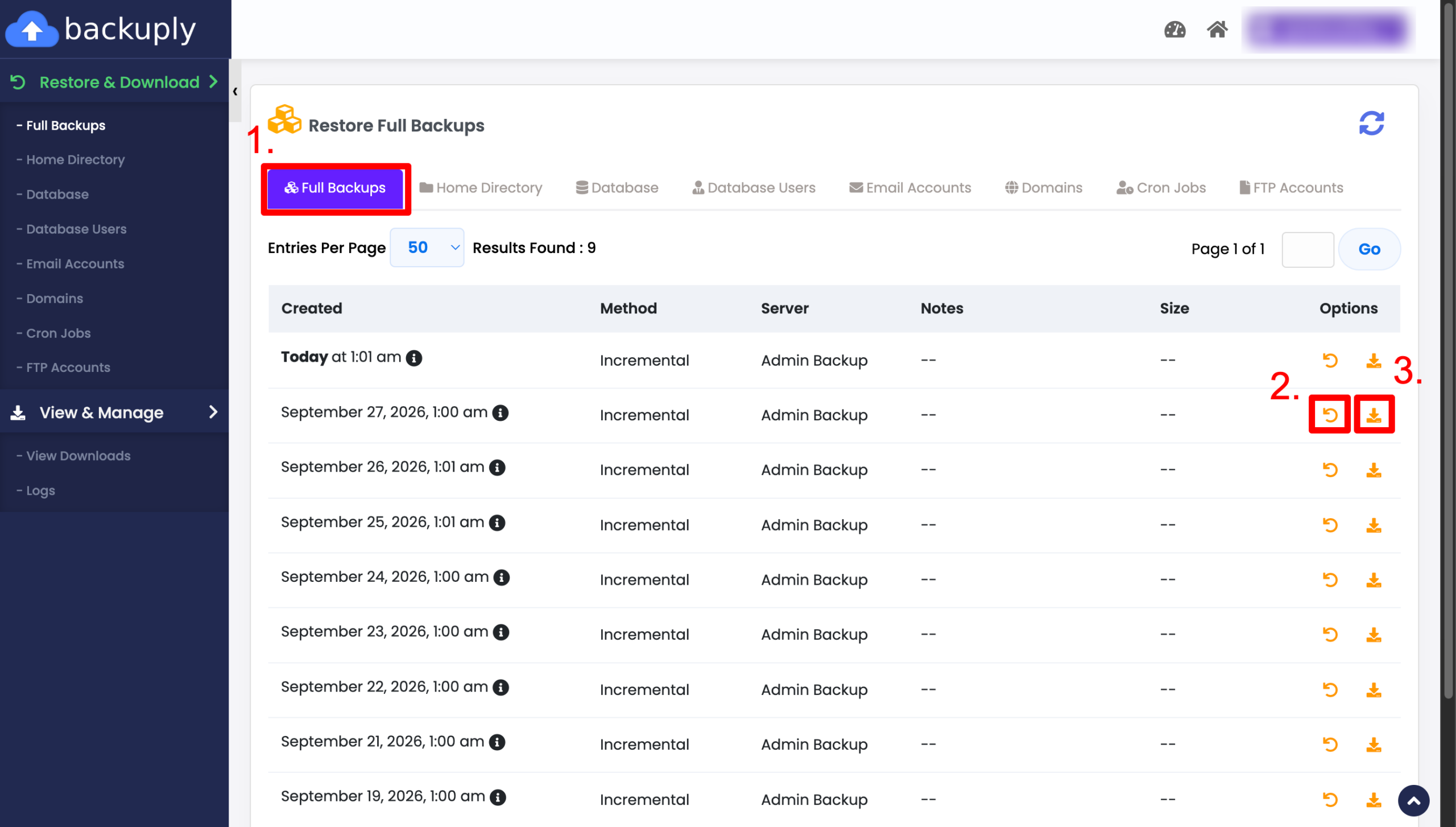Switch to the Cron Jobs tab

click(x=1161, y=188)
